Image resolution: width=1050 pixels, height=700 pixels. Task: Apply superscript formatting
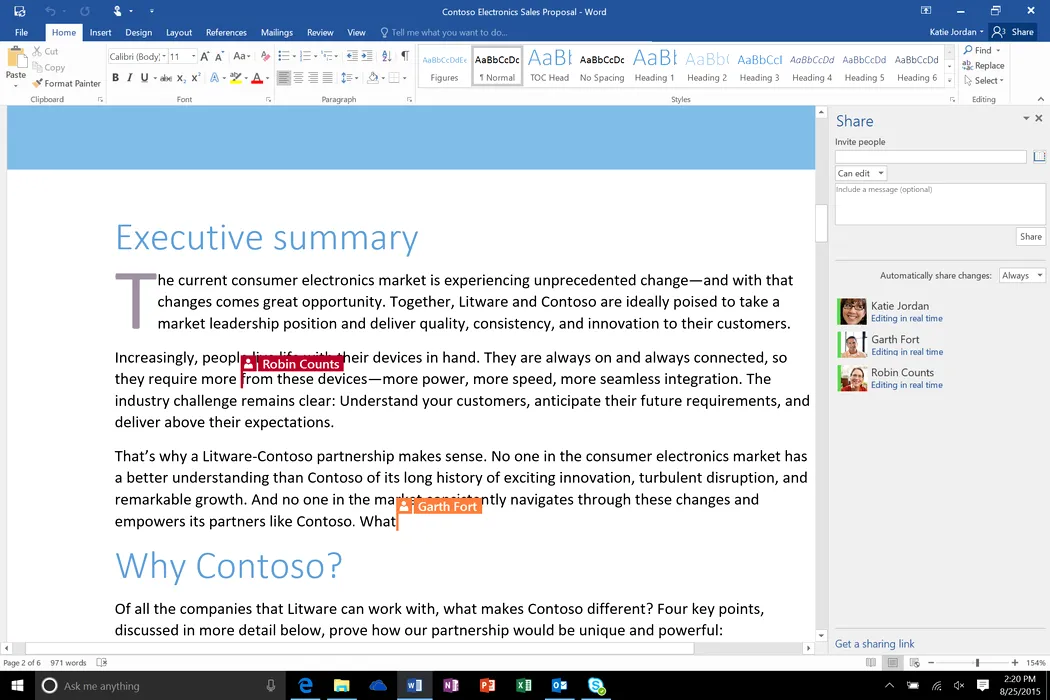196,78
